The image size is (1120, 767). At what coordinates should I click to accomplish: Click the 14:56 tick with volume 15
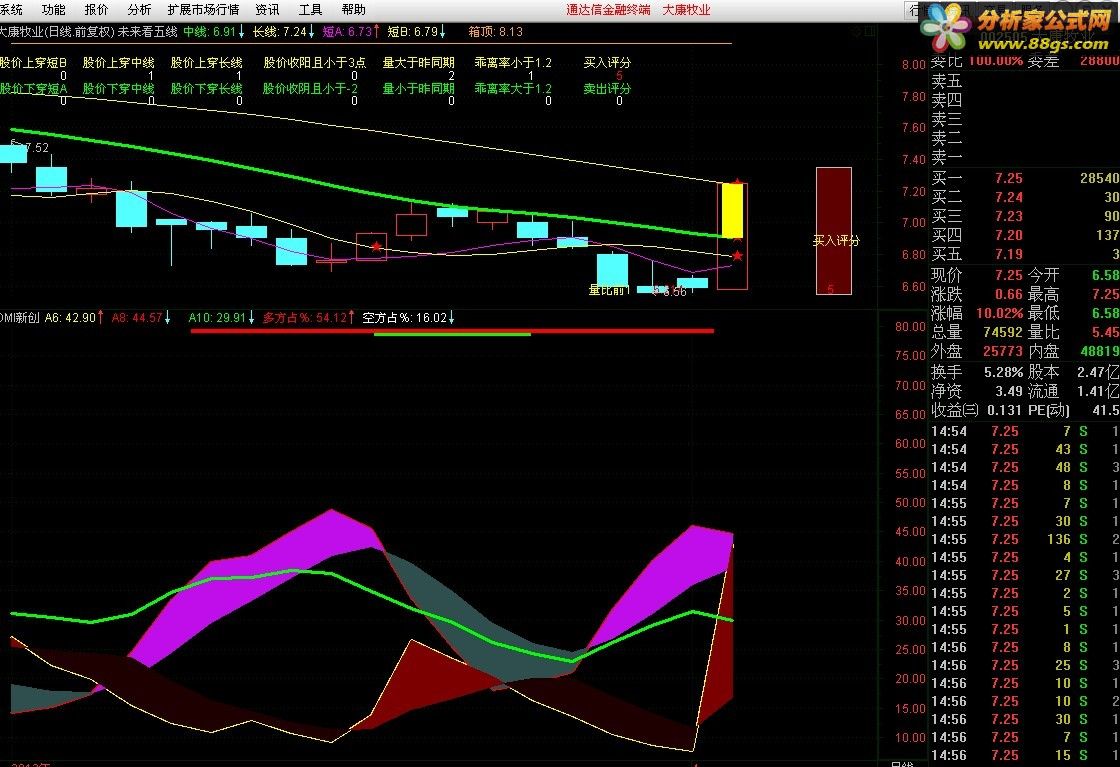1025,755
